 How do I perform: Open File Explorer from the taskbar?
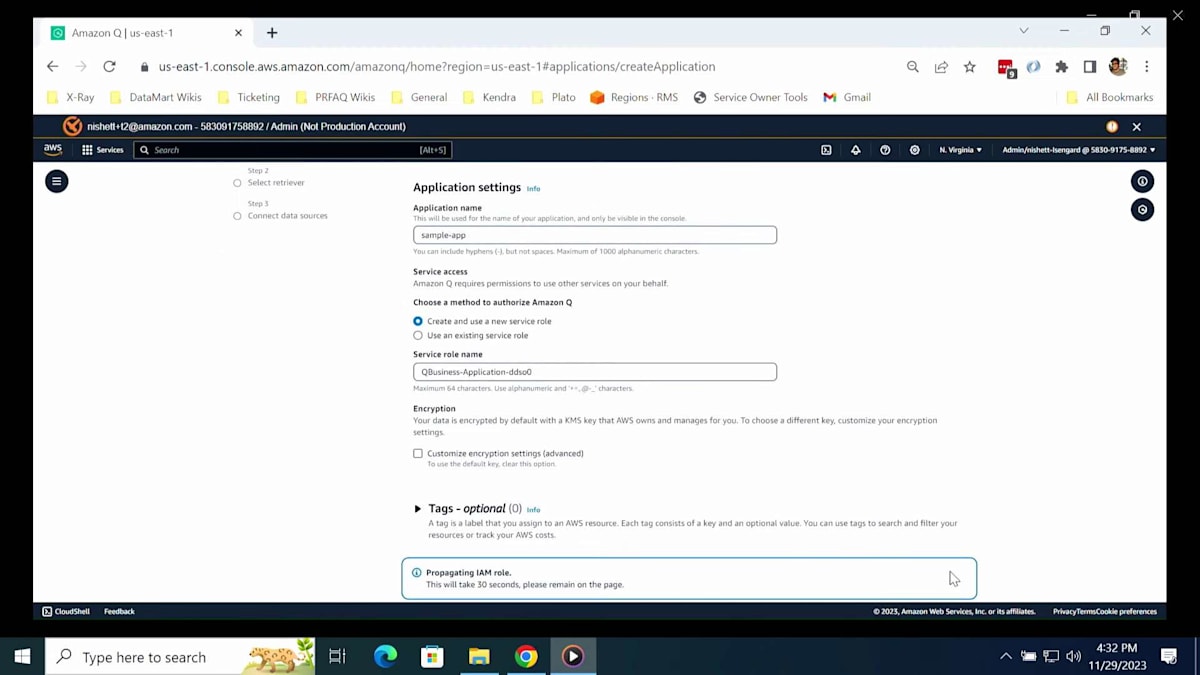tap(479, 656)
